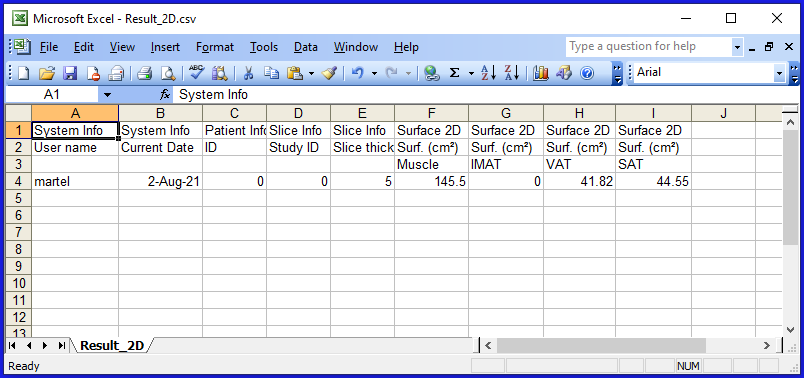Select the SAT value 44.55 cell
Image resolution: width=804 pixels, height=378 pixels.
pyautogui.click(x=653, y=181)
